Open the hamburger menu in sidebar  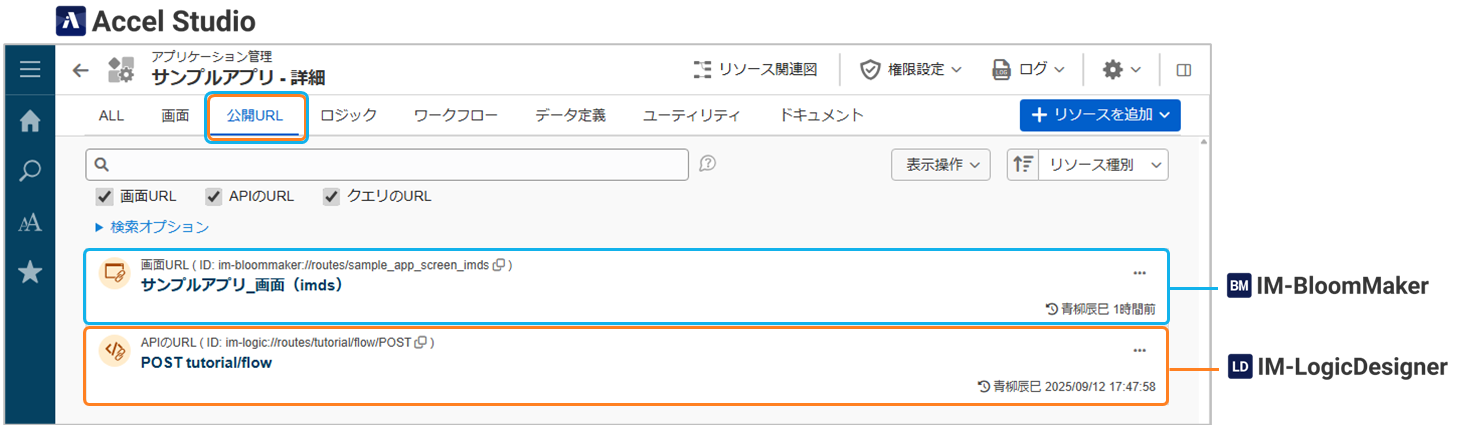pyautogui.click(x=30, y=70)
